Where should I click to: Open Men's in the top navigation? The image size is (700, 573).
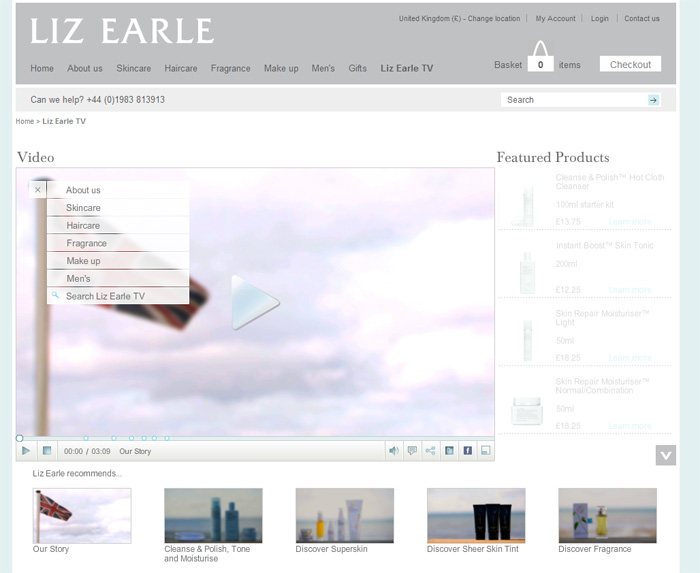point(323,68)
